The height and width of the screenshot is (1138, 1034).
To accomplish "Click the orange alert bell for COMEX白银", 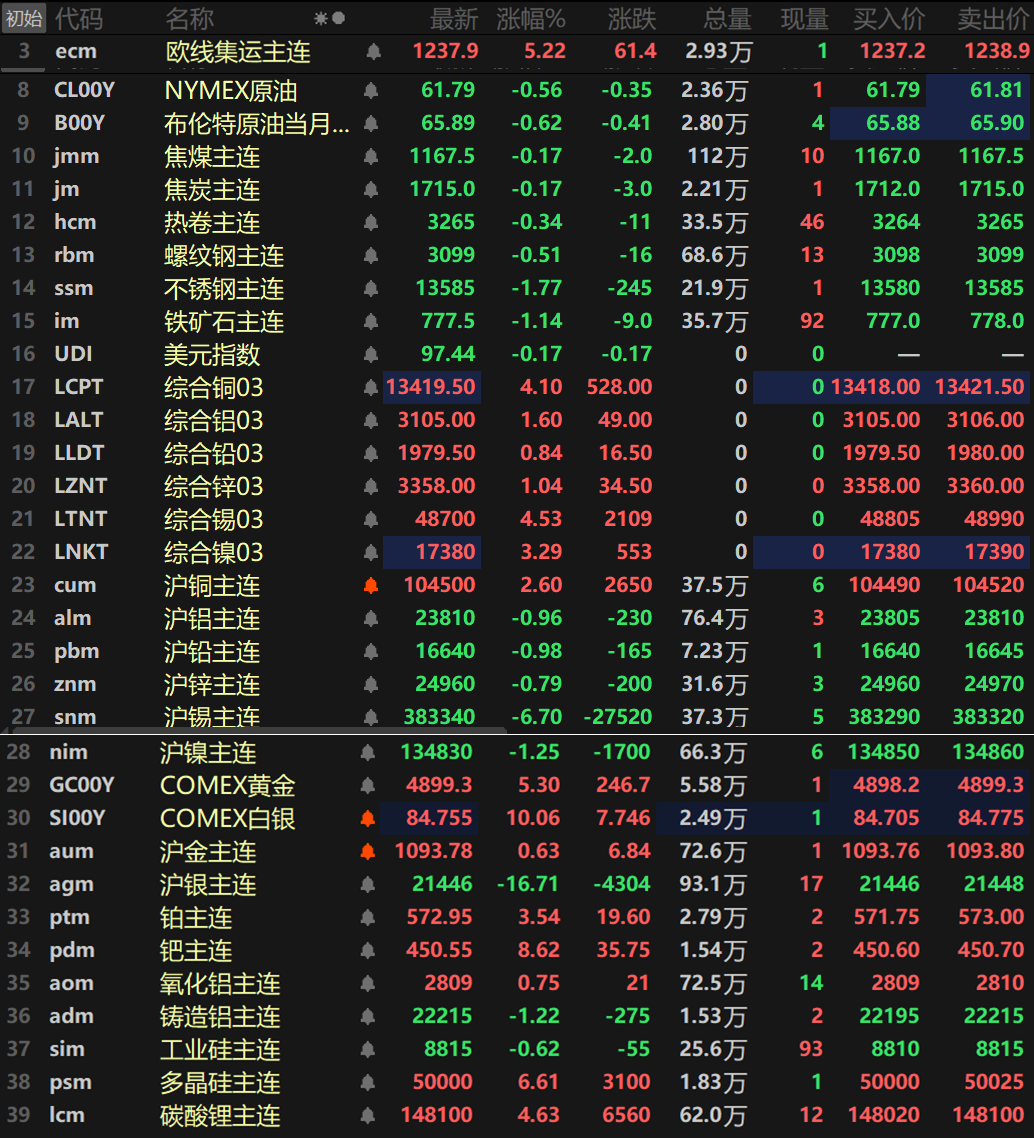I will [368, 819].
